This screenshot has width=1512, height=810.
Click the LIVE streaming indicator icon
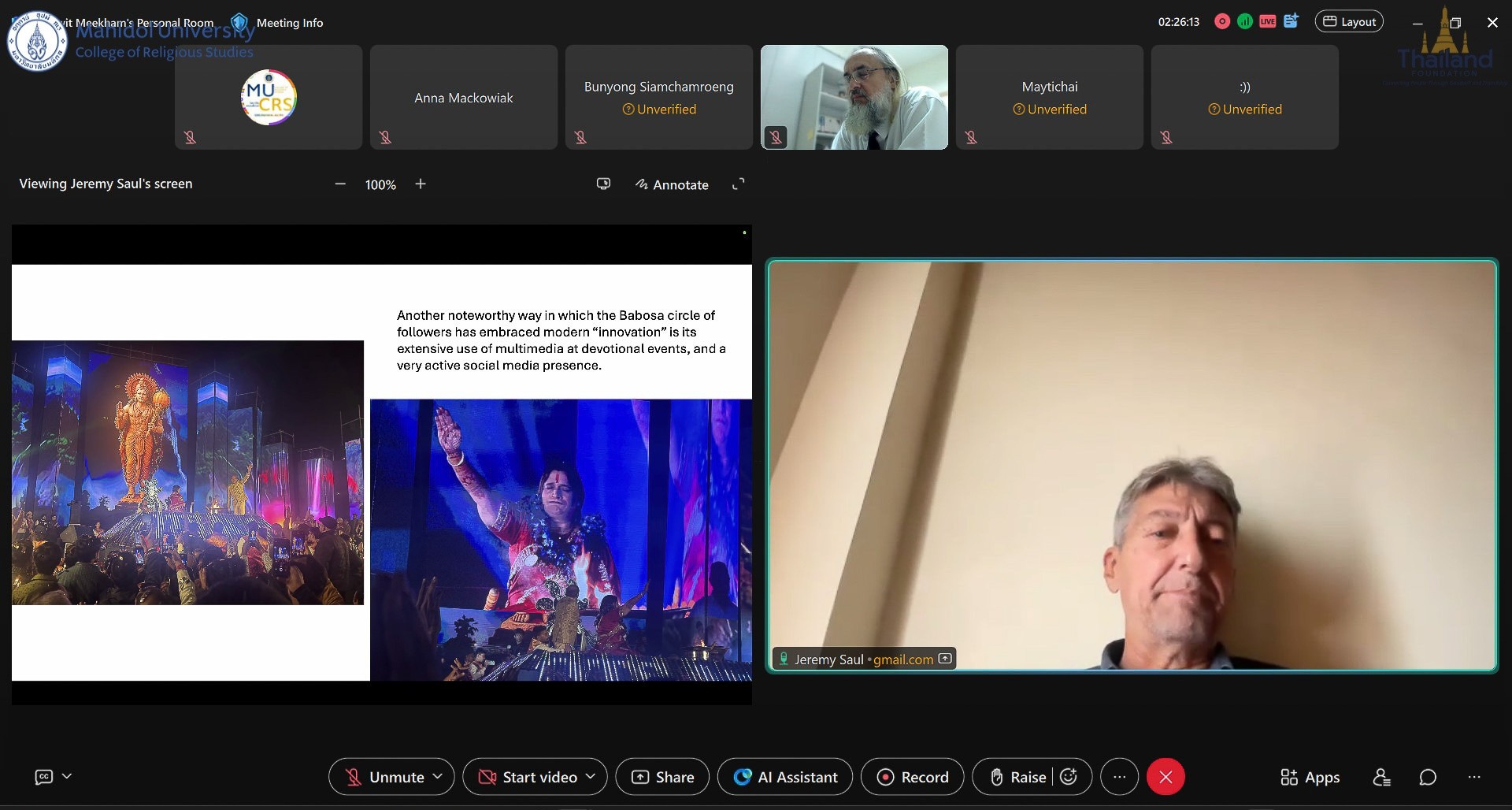click(x=1267, y=22)
